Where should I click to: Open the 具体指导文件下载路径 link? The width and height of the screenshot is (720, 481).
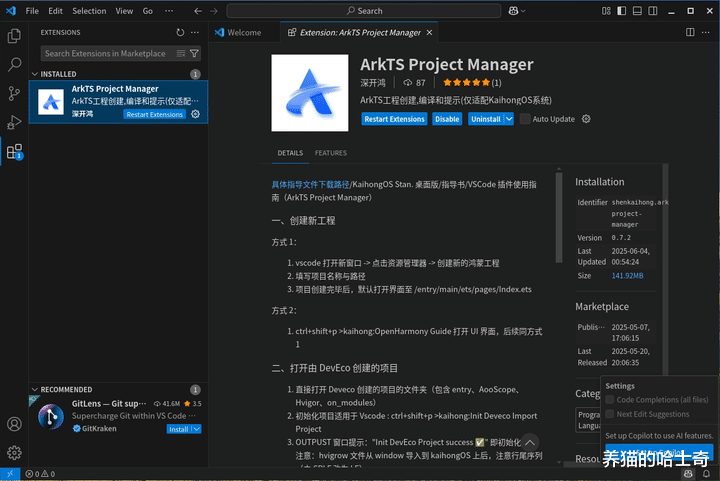(x=310, y=185)
